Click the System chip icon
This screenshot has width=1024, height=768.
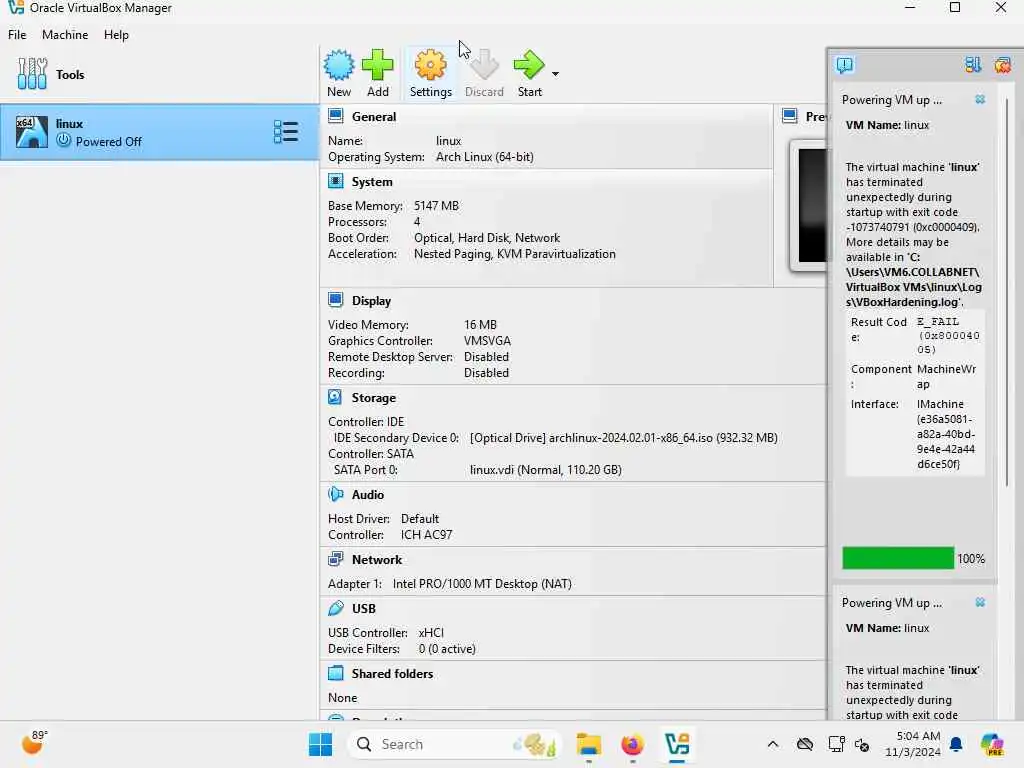336,181
